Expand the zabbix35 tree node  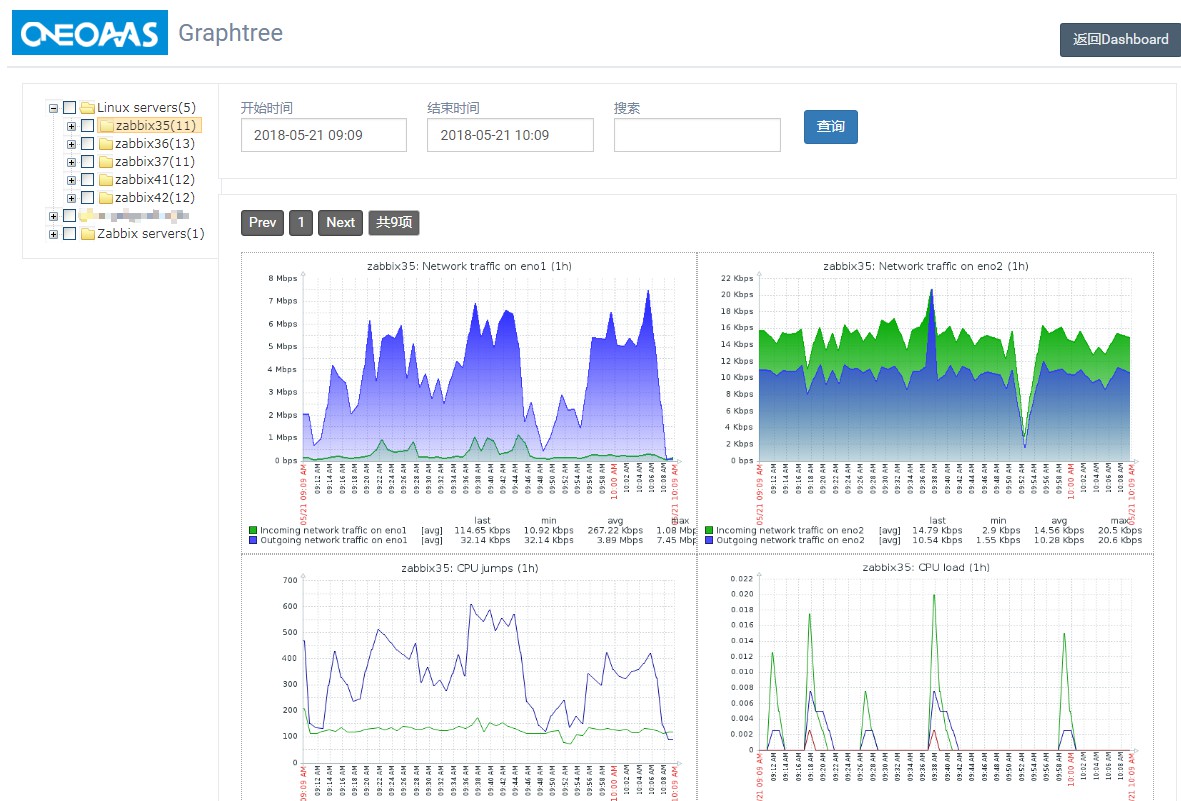pos(72,126)
